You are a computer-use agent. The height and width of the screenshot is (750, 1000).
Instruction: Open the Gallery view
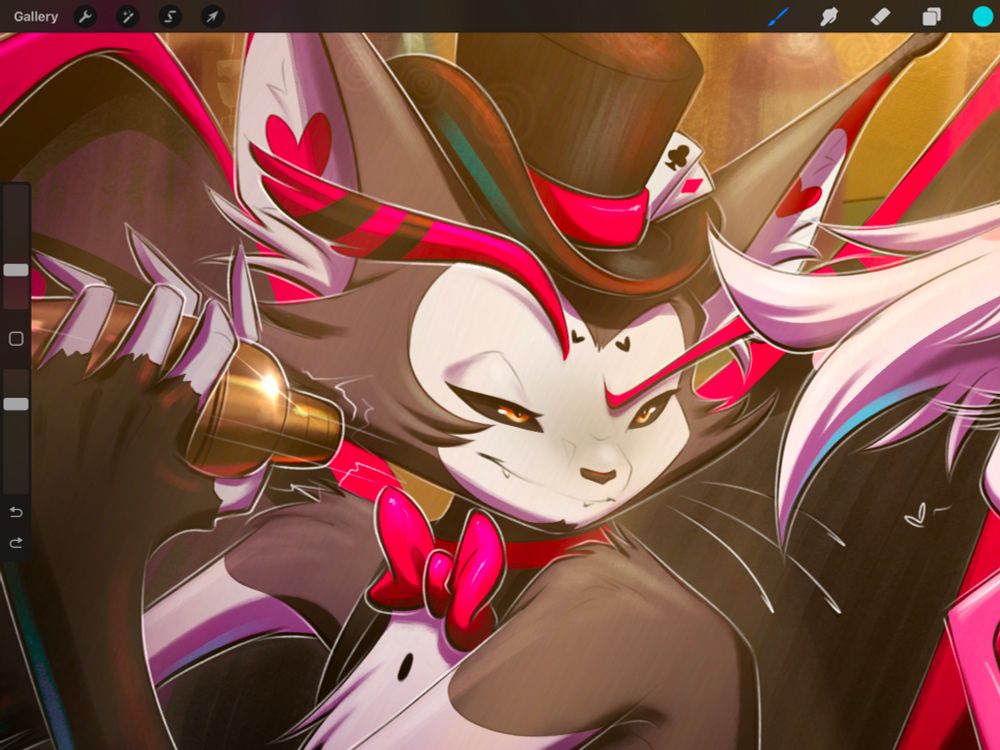coord(36,17)
